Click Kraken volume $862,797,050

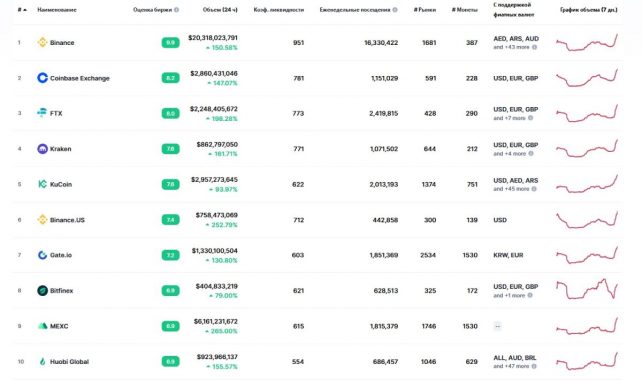click(217, 144)
